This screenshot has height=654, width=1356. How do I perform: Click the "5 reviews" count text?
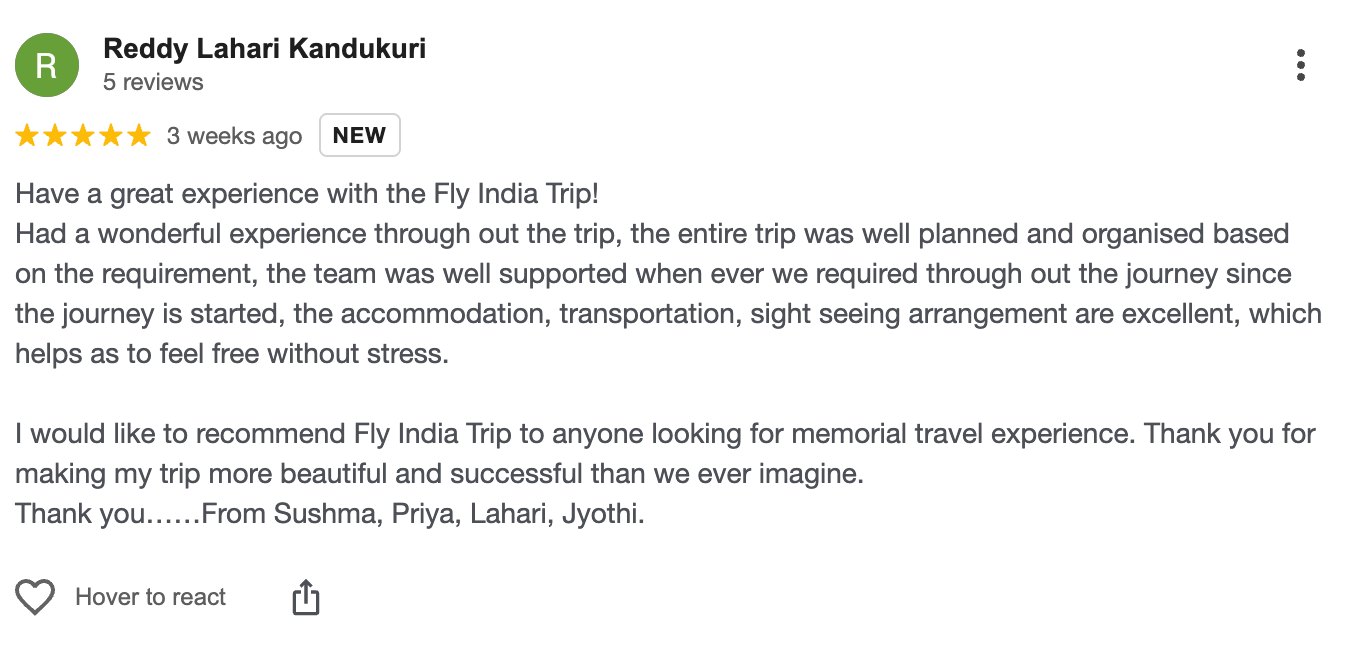coord(153,82)
